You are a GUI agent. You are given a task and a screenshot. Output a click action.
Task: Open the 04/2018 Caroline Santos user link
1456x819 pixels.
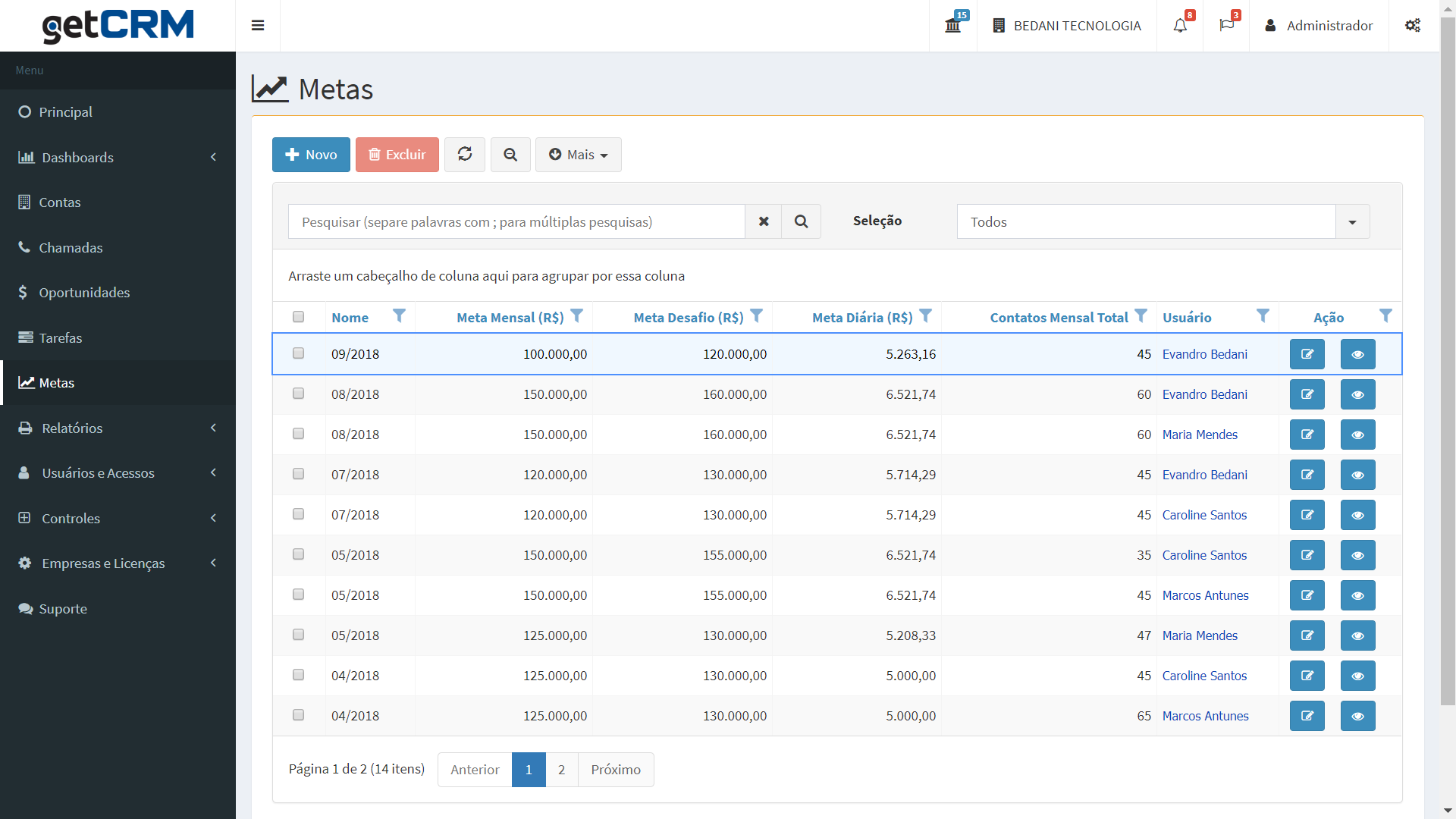click(1204, 676)
